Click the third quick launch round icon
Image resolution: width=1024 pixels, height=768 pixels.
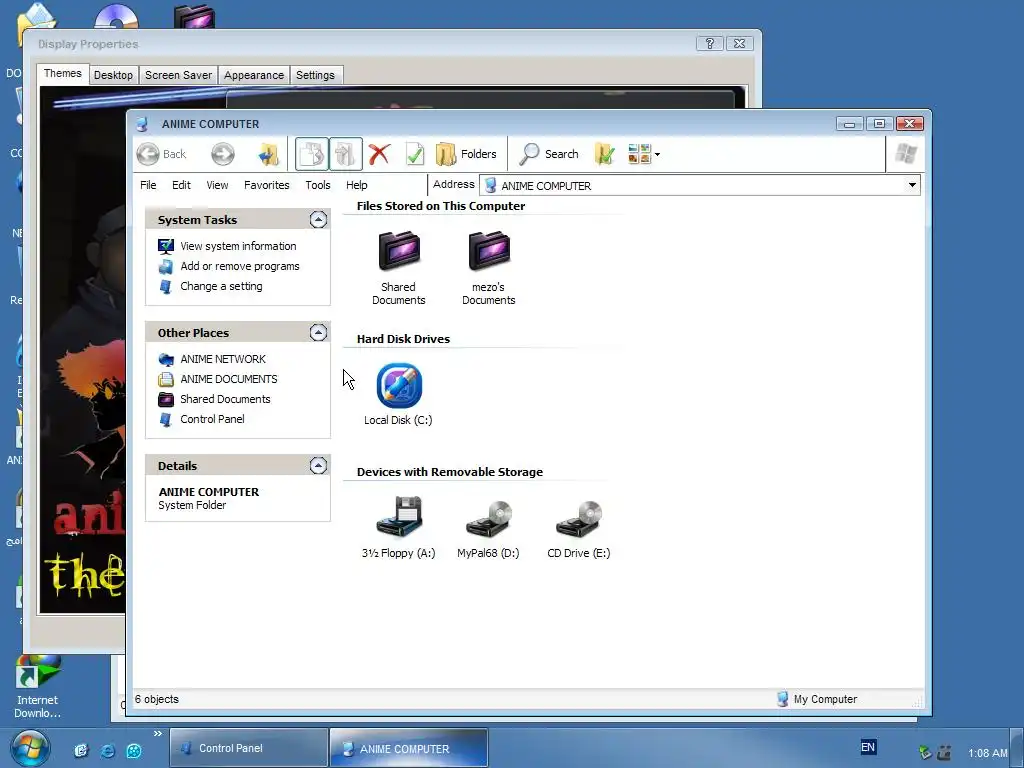pos(134,751)
